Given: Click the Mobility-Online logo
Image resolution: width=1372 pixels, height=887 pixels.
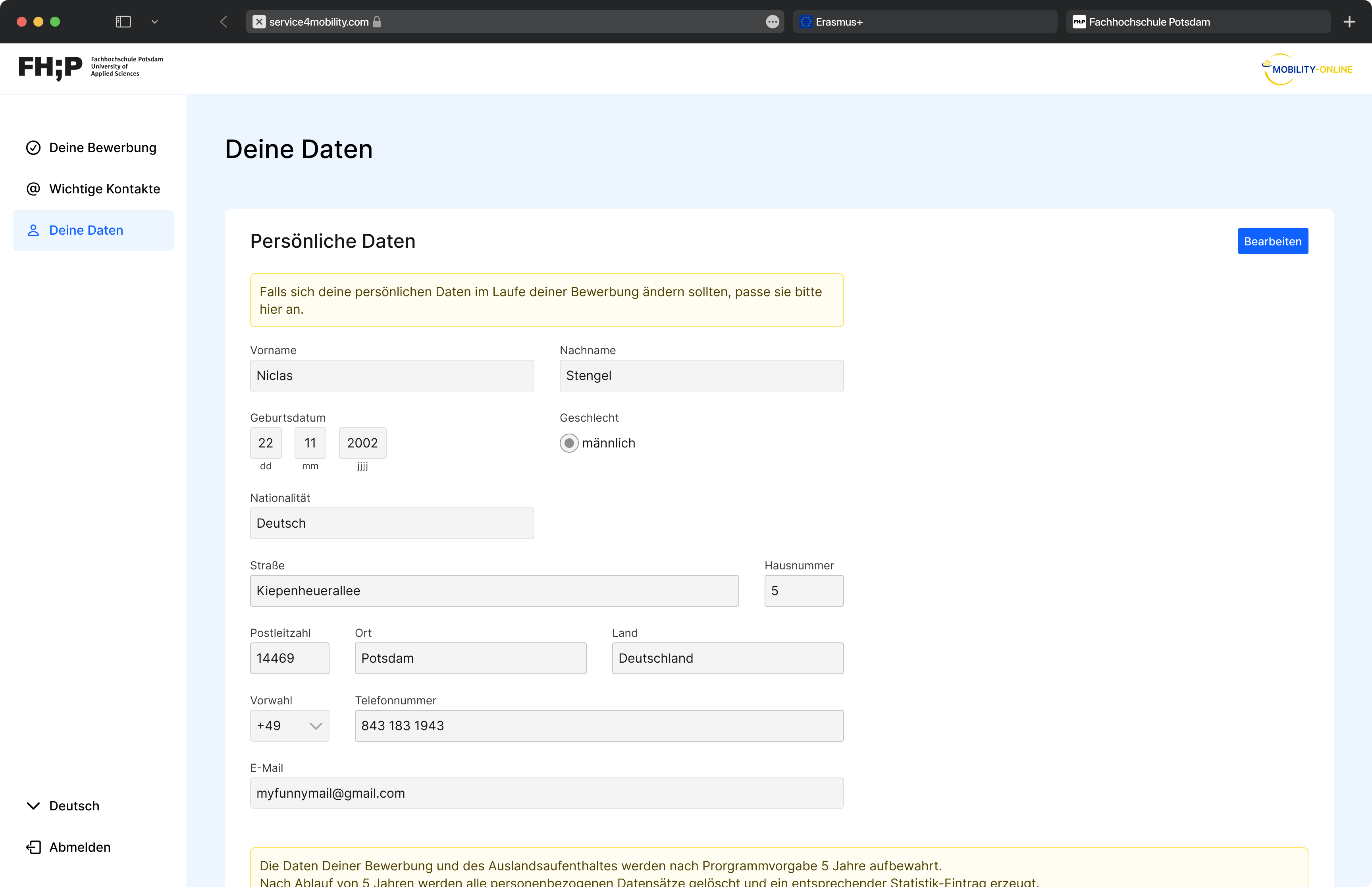Looking at the screenshot, I should click(x=1306, y=69).
